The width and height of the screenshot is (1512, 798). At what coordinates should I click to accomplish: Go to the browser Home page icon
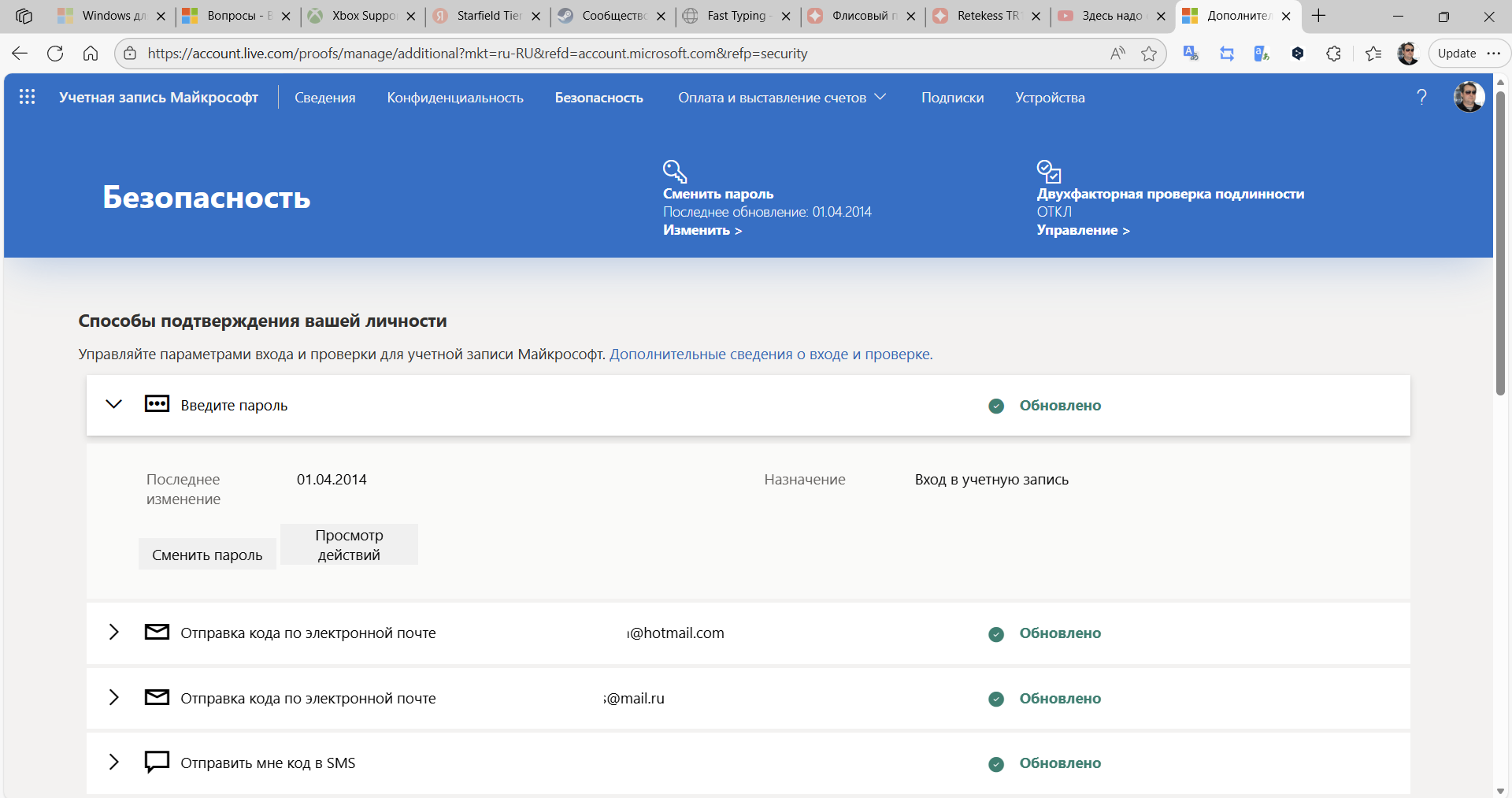point(91,54)
